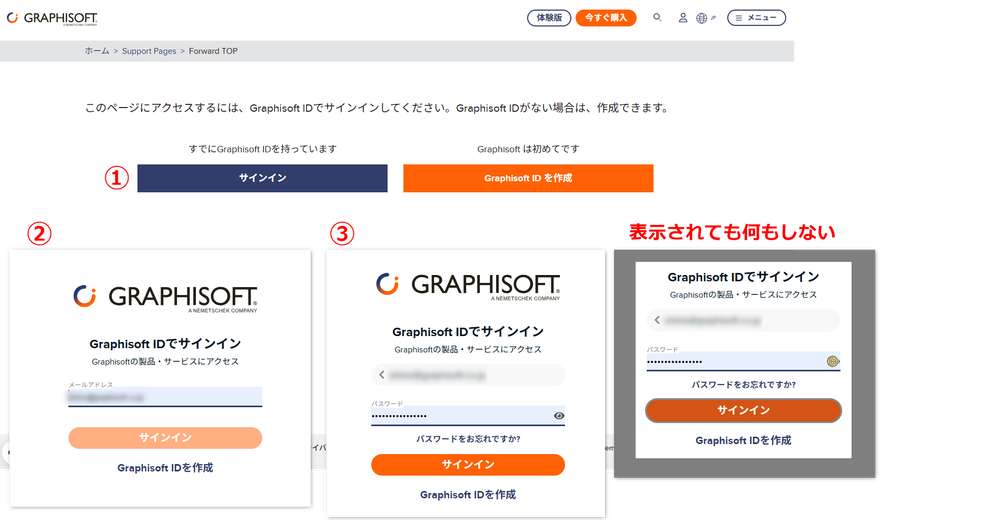Click Graphisoft logo in panel 3

[468, 285]
